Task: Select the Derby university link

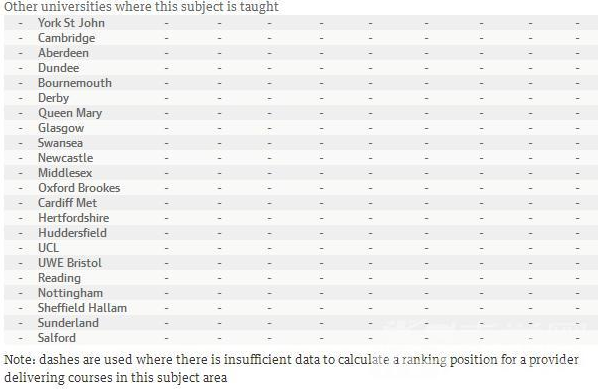Action: 54,98
